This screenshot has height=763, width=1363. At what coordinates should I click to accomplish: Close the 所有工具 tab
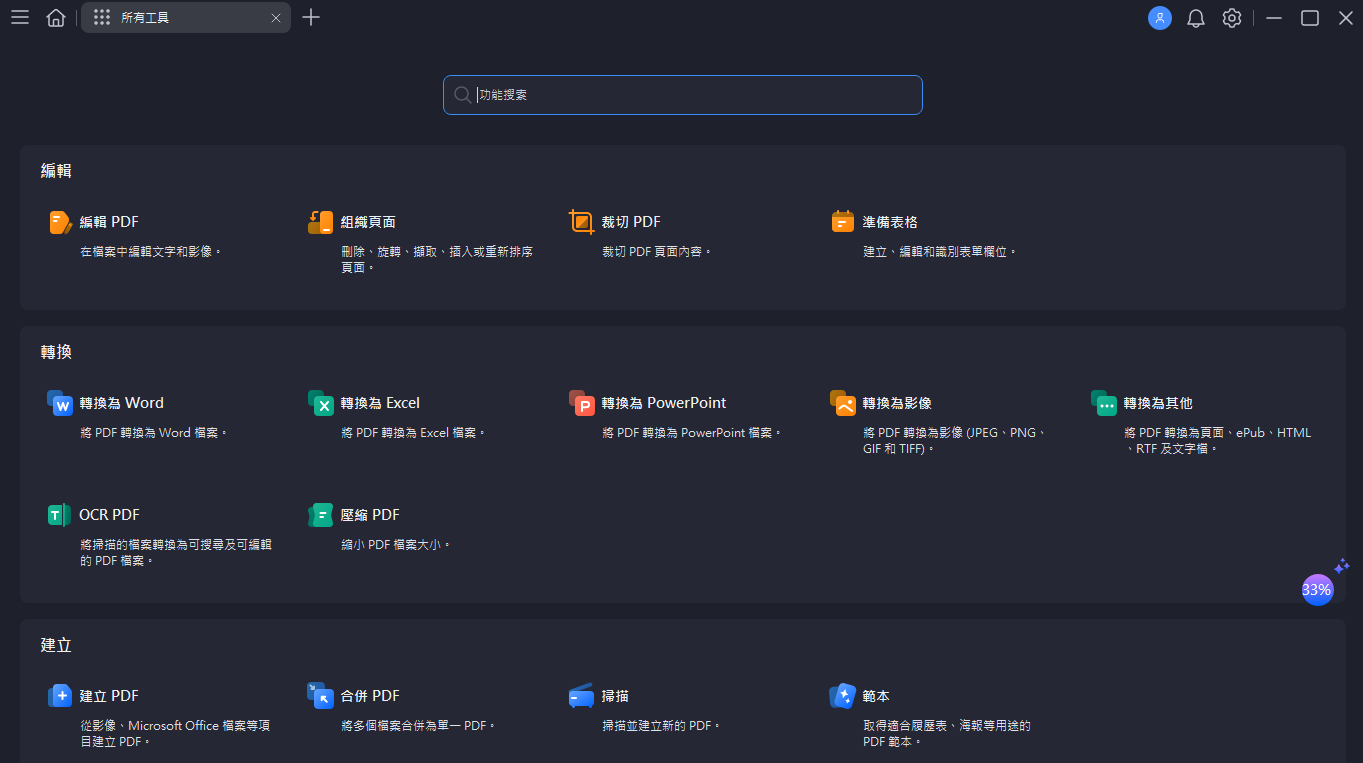[x=276, y=18]
